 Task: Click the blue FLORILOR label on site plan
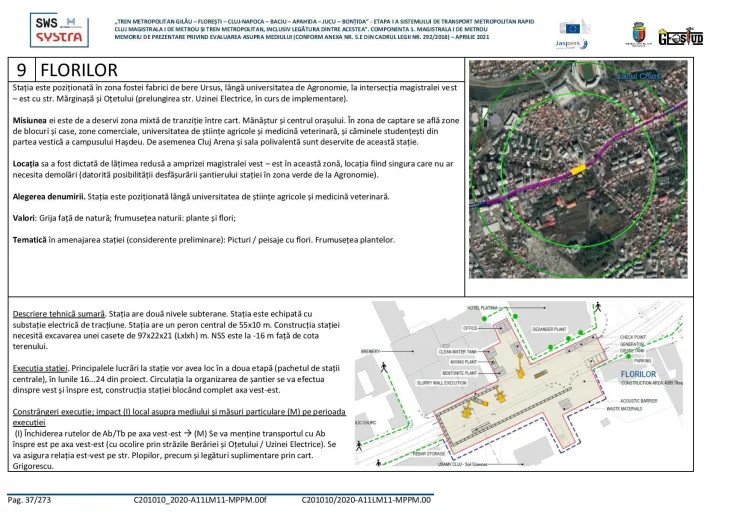click(x=637, y=374)
